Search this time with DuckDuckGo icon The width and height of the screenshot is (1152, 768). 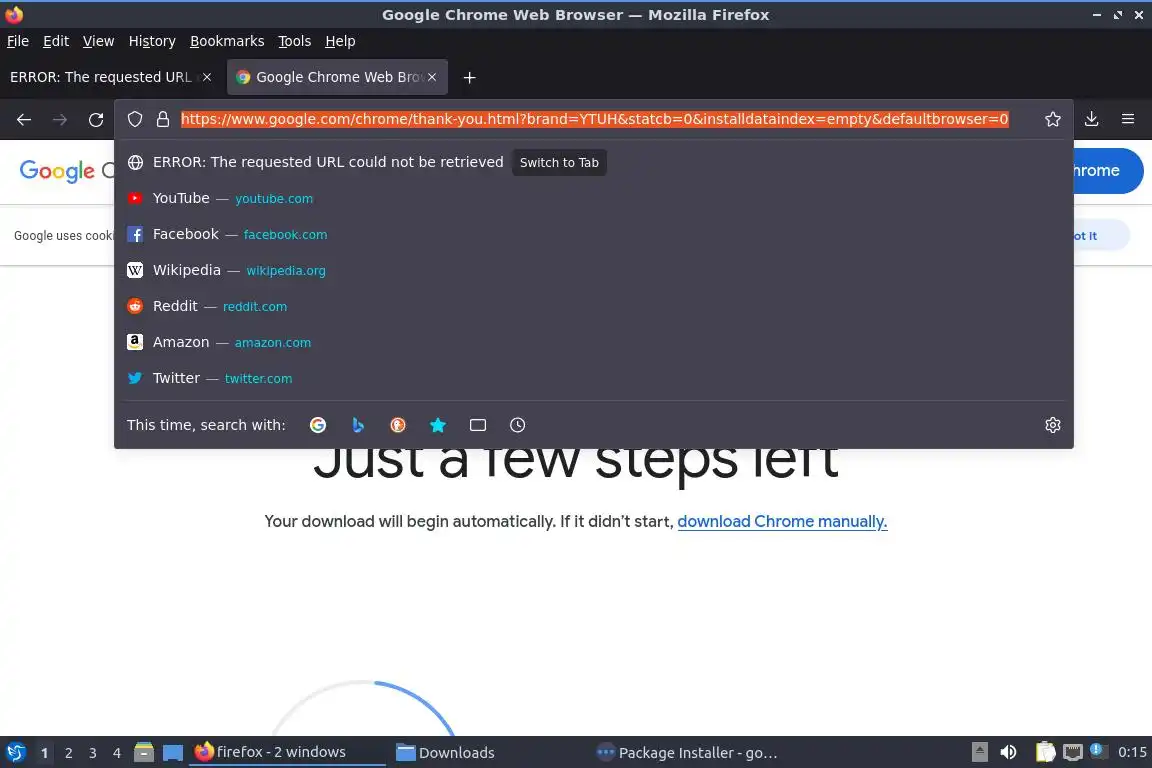coord(397,425)
